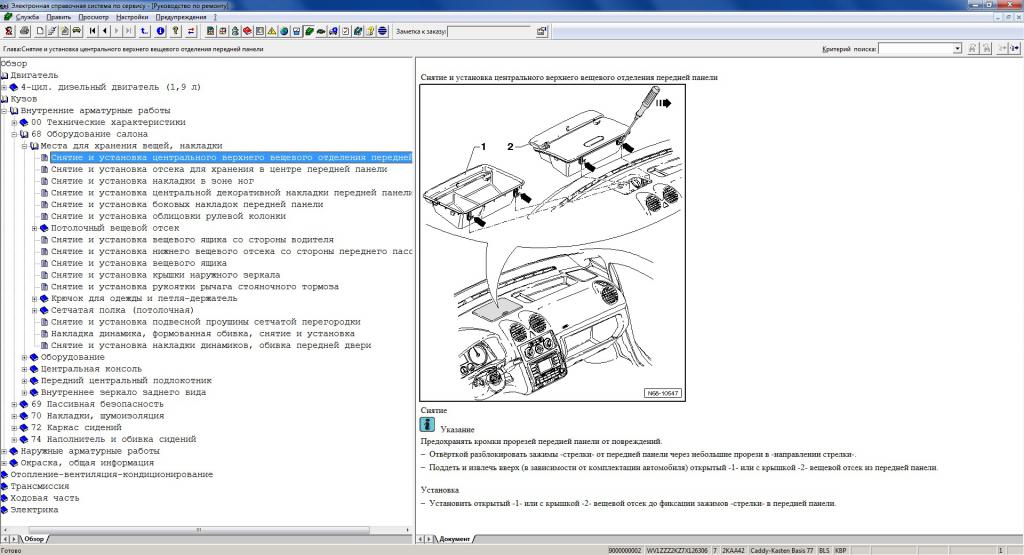1024x555 pixels.
Task: Select Передний центральный подлокотник item
Action: (x=126, y=381)
